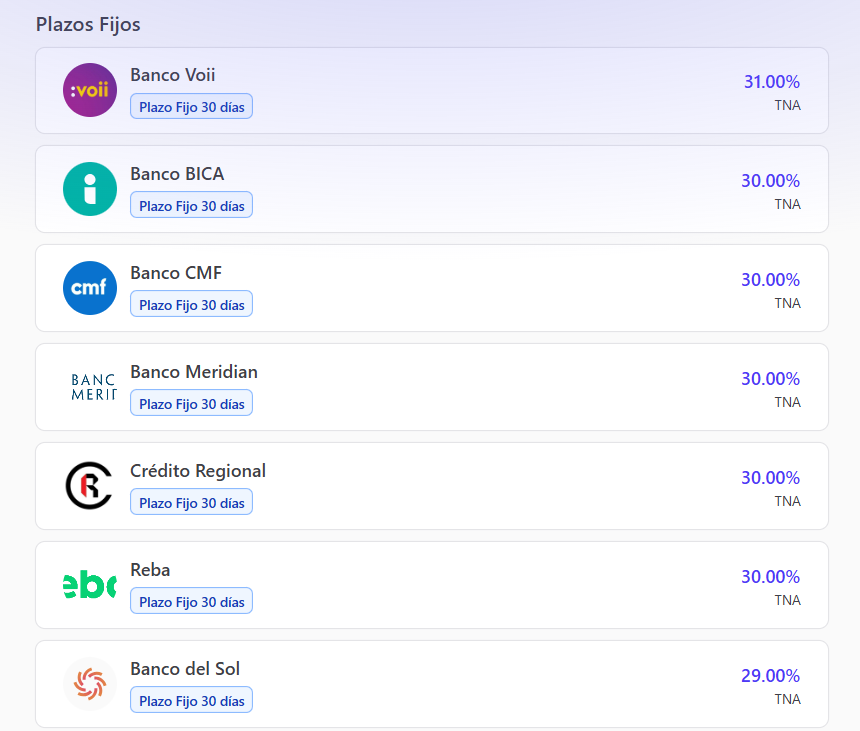
Task: Click the TNA label under Banco Voii's rate
Action: tap(788, 105)
